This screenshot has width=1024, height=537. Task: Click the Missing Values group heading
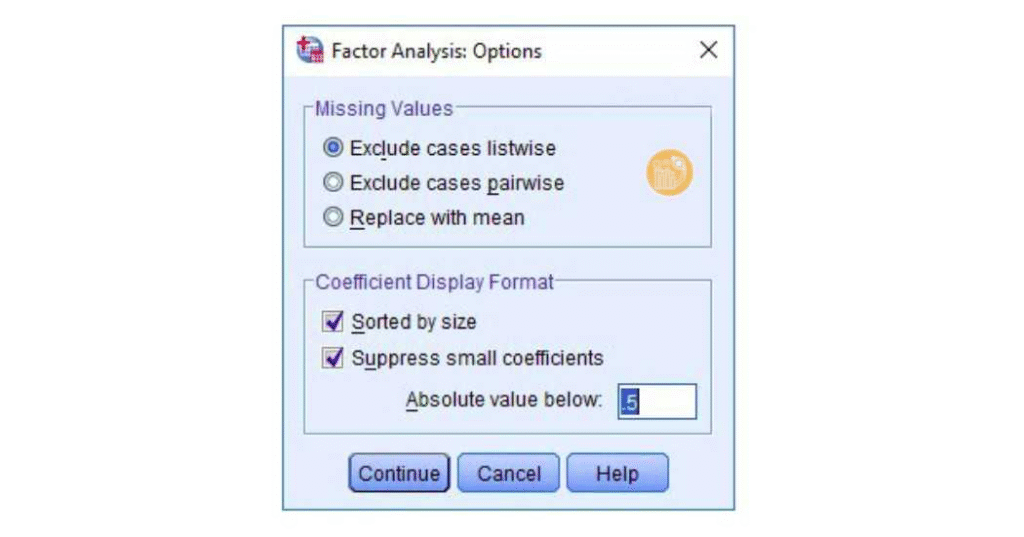click(384, 108)
